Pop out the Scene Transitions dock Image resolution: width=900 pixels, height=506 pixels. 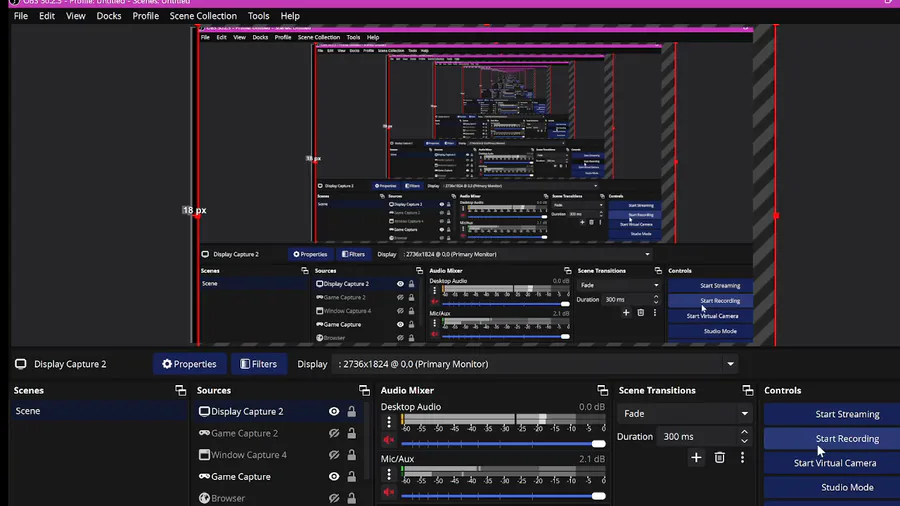pyautogui.click(x=747, y=390)
